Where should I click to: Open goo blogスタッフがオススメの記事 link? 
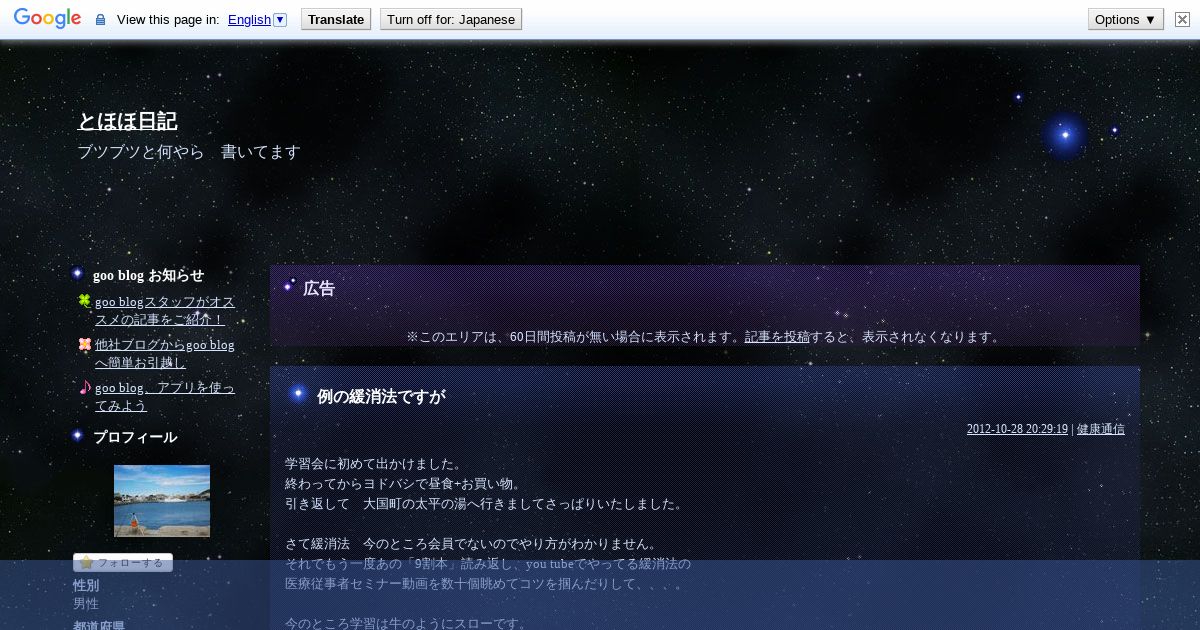click(x=165, y=311)
